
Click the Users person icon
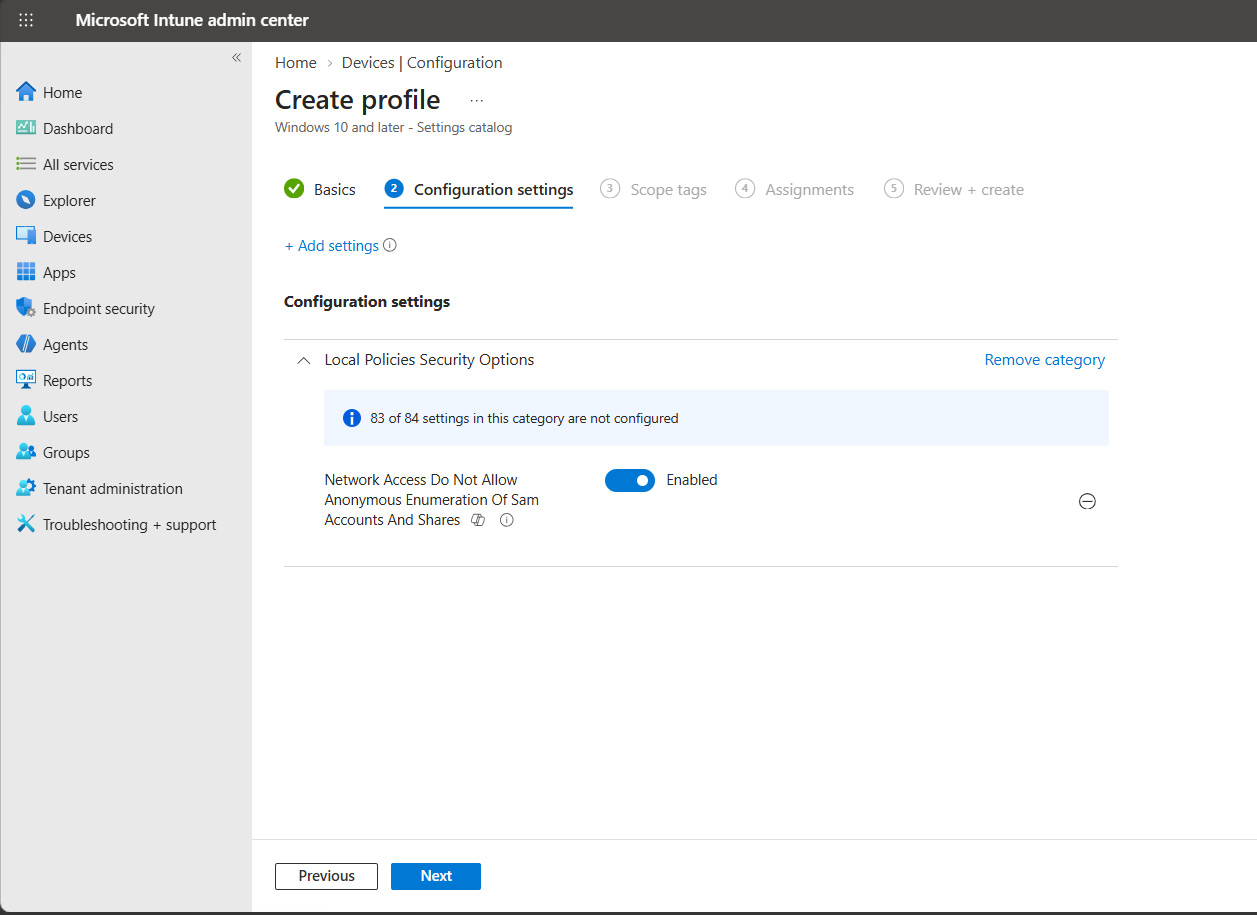(26, 416)
